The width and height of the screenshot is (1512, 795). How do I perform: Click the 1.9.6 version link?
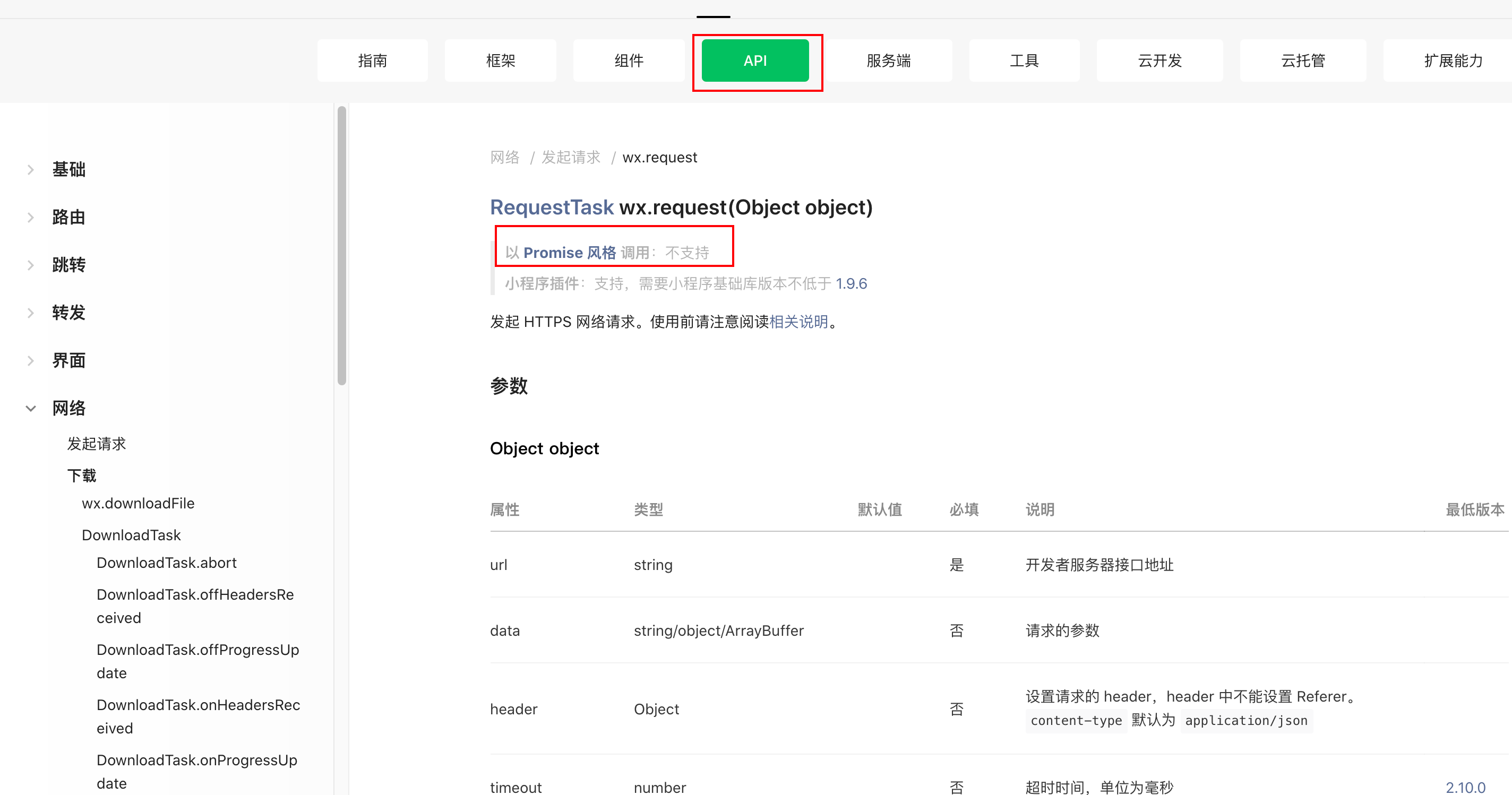click(x=851, y=284)
